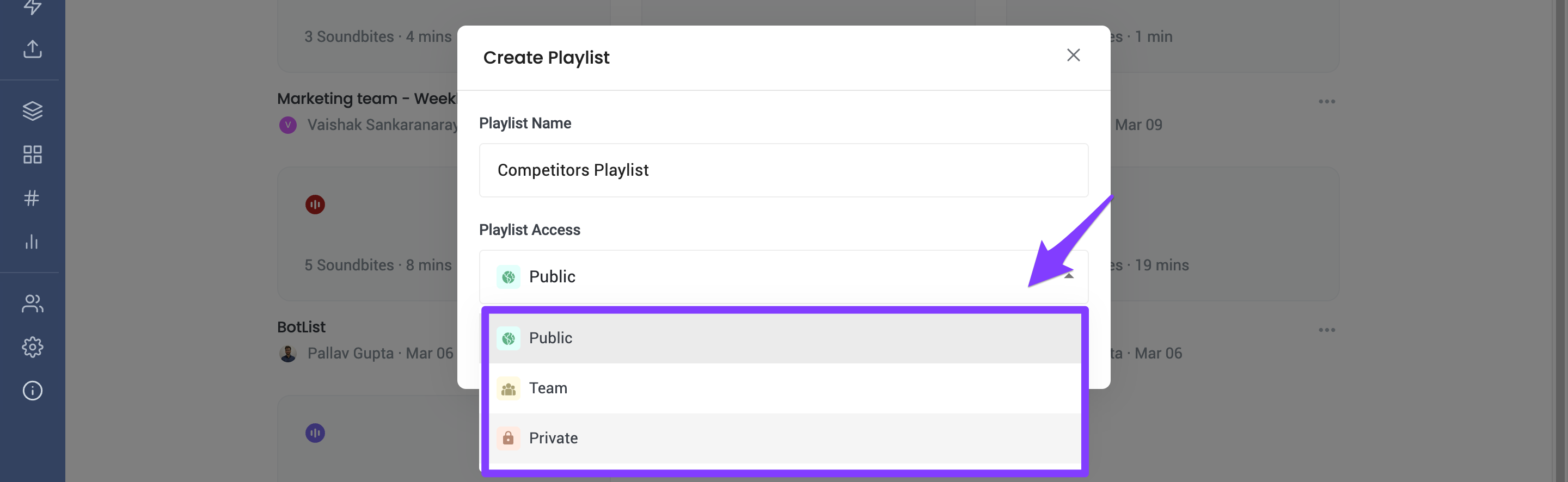Open the lightning bolt sidebar icon
This screenshot has height=482, width=1568.
[32, 7]
